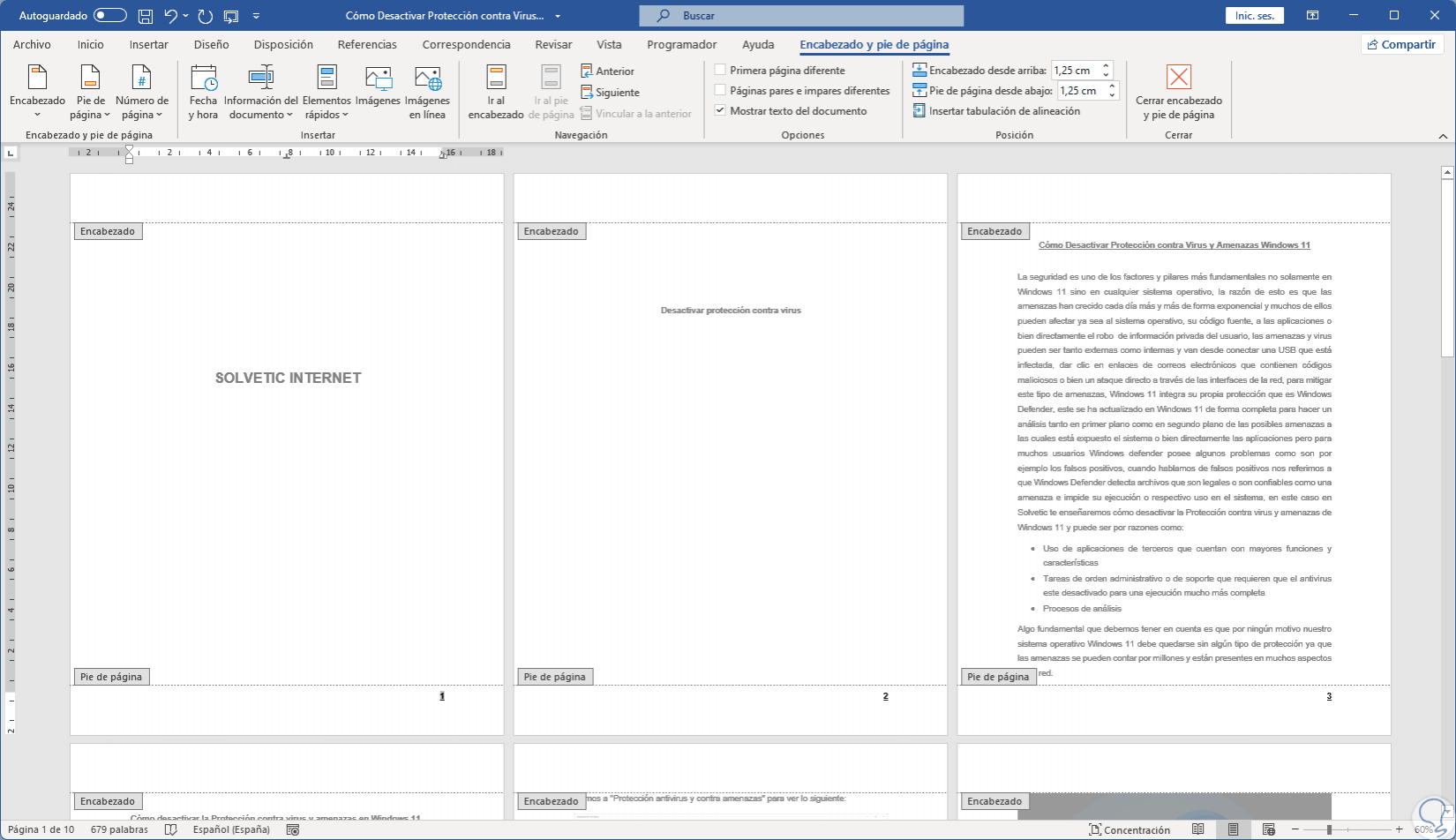
Task: Increase Encabezado desde arriba with up arrow
Action: click(x=1107, y=66)
